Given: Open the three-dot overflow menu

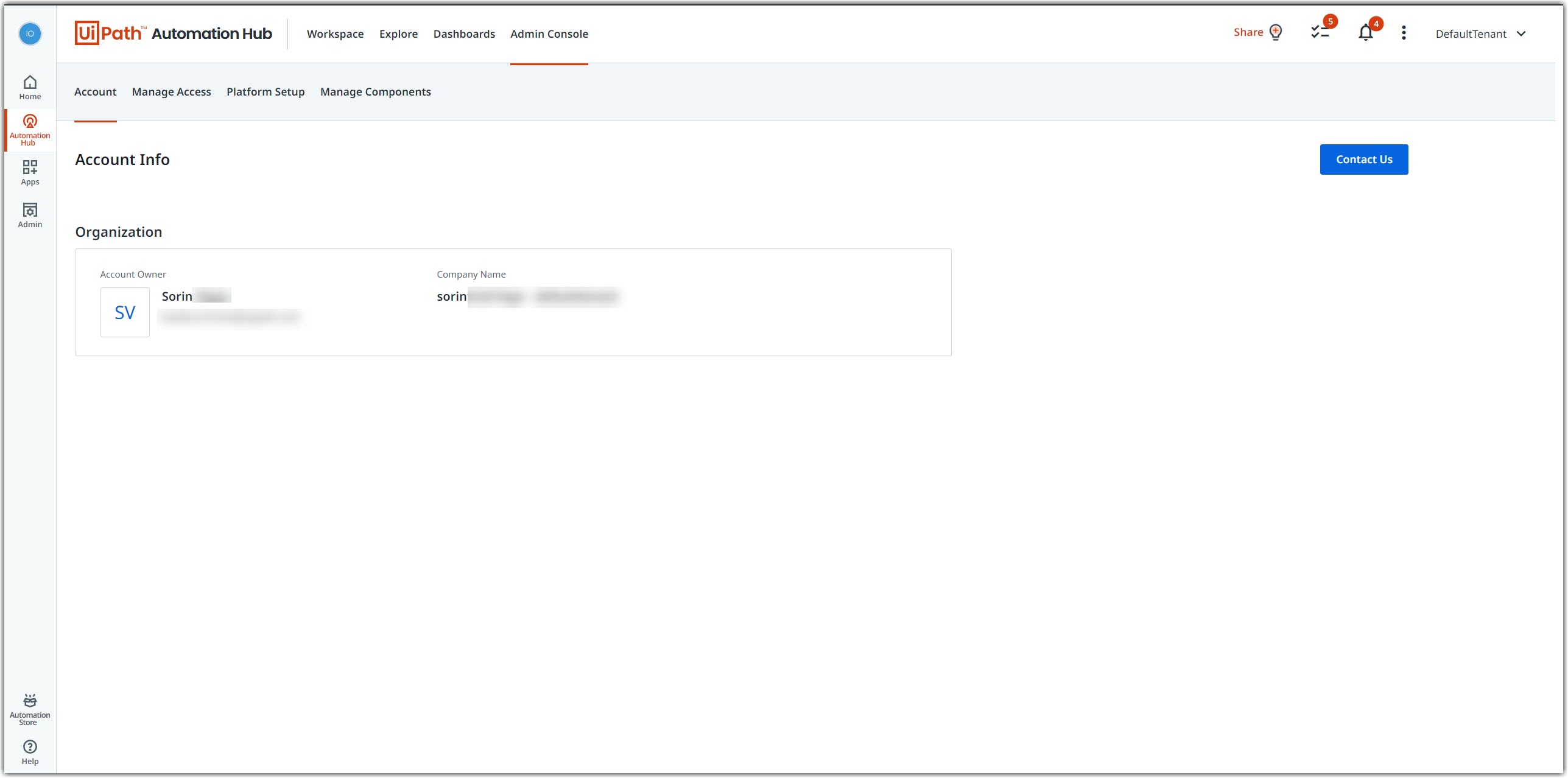Looking at the screenshot, I should [1403, 33].
